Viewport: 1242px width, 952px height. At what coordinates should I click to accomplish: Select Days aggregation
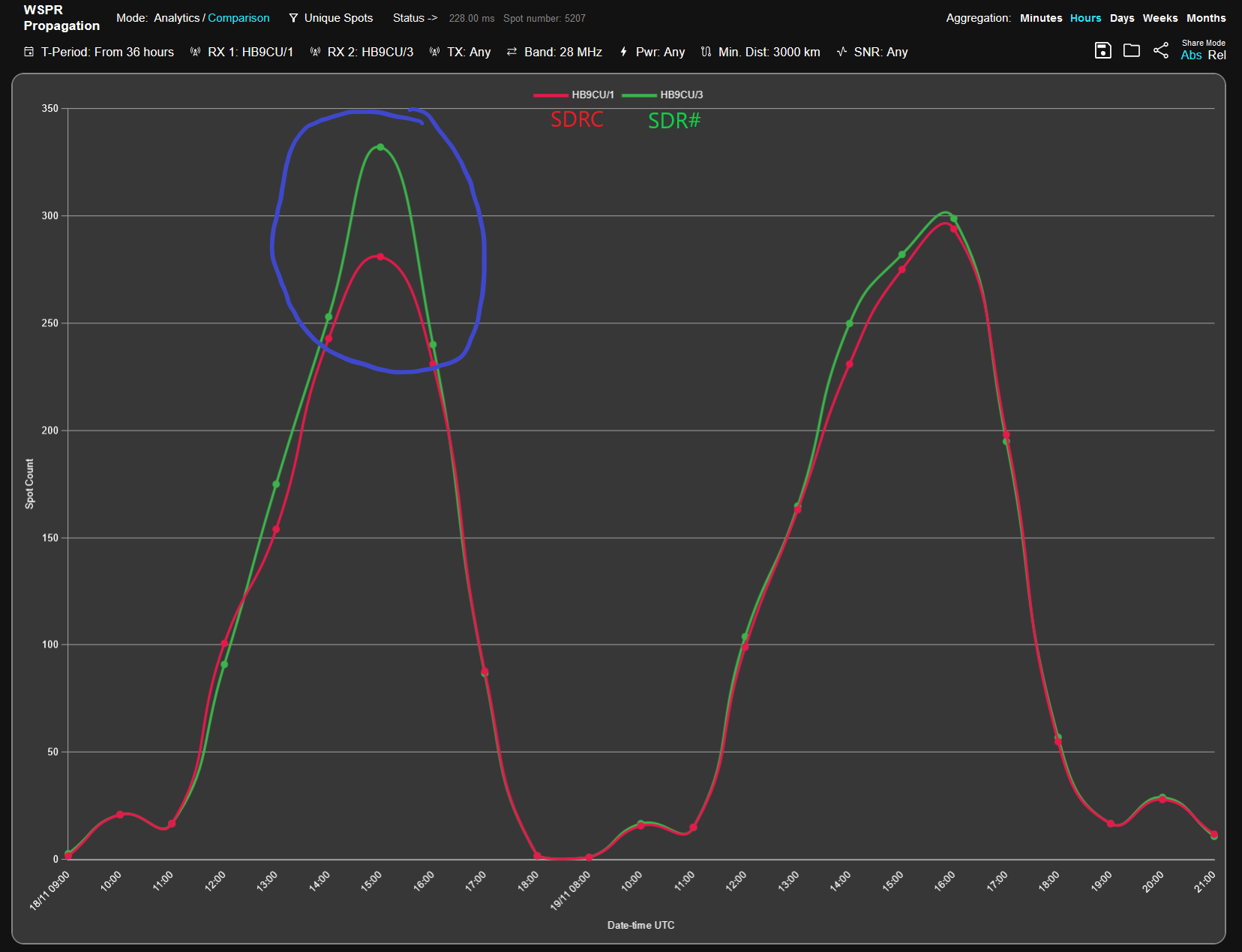coord(1121,18)
